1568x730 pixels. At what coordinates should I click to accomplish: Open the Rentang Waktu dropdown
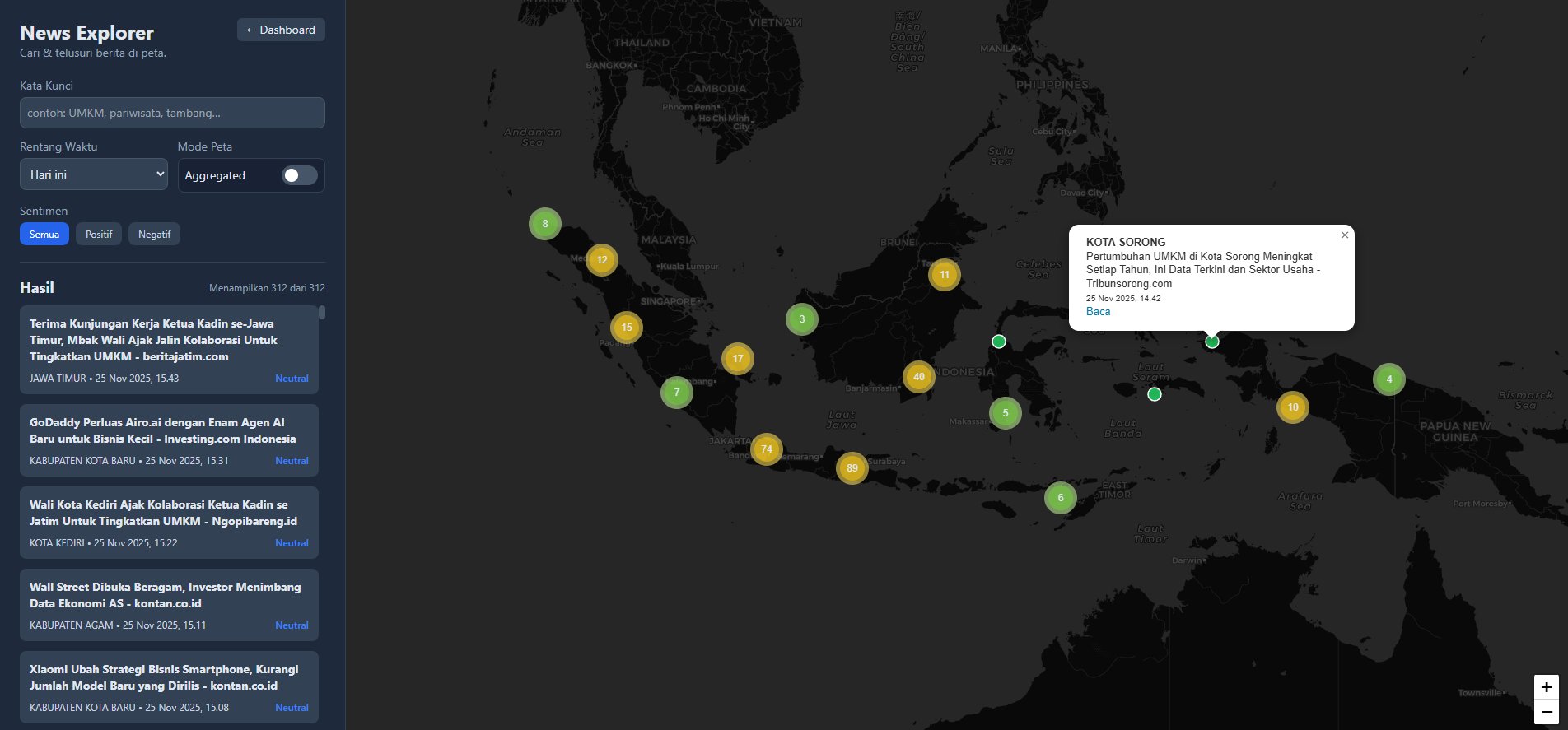point(94,174)
